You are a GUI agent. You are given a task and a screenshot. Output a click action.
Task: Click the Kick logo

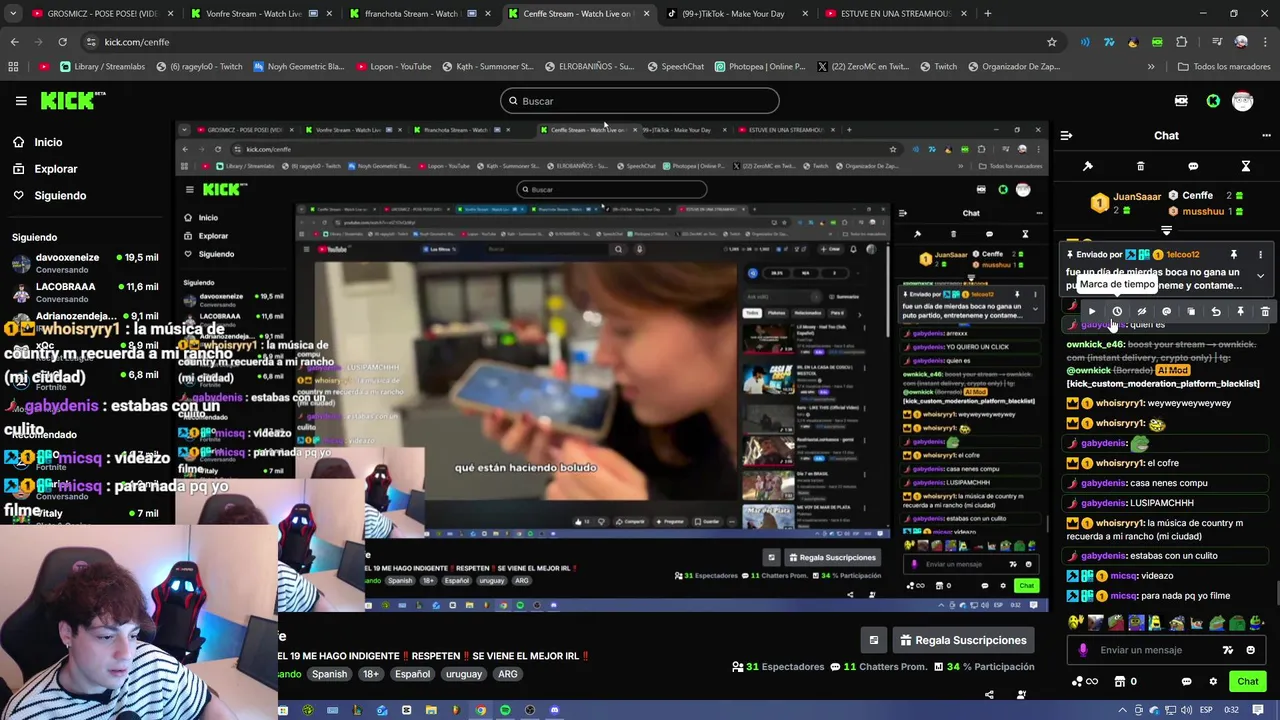tap(73, 100)
